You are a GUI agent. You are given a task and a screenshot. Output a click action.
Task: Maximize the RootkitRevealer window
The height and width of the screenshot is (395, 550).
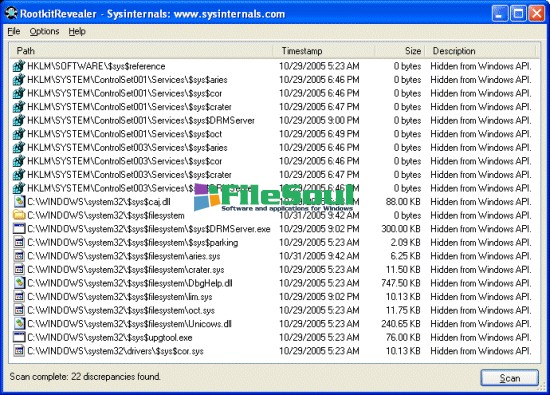click(x=518, y=14)
